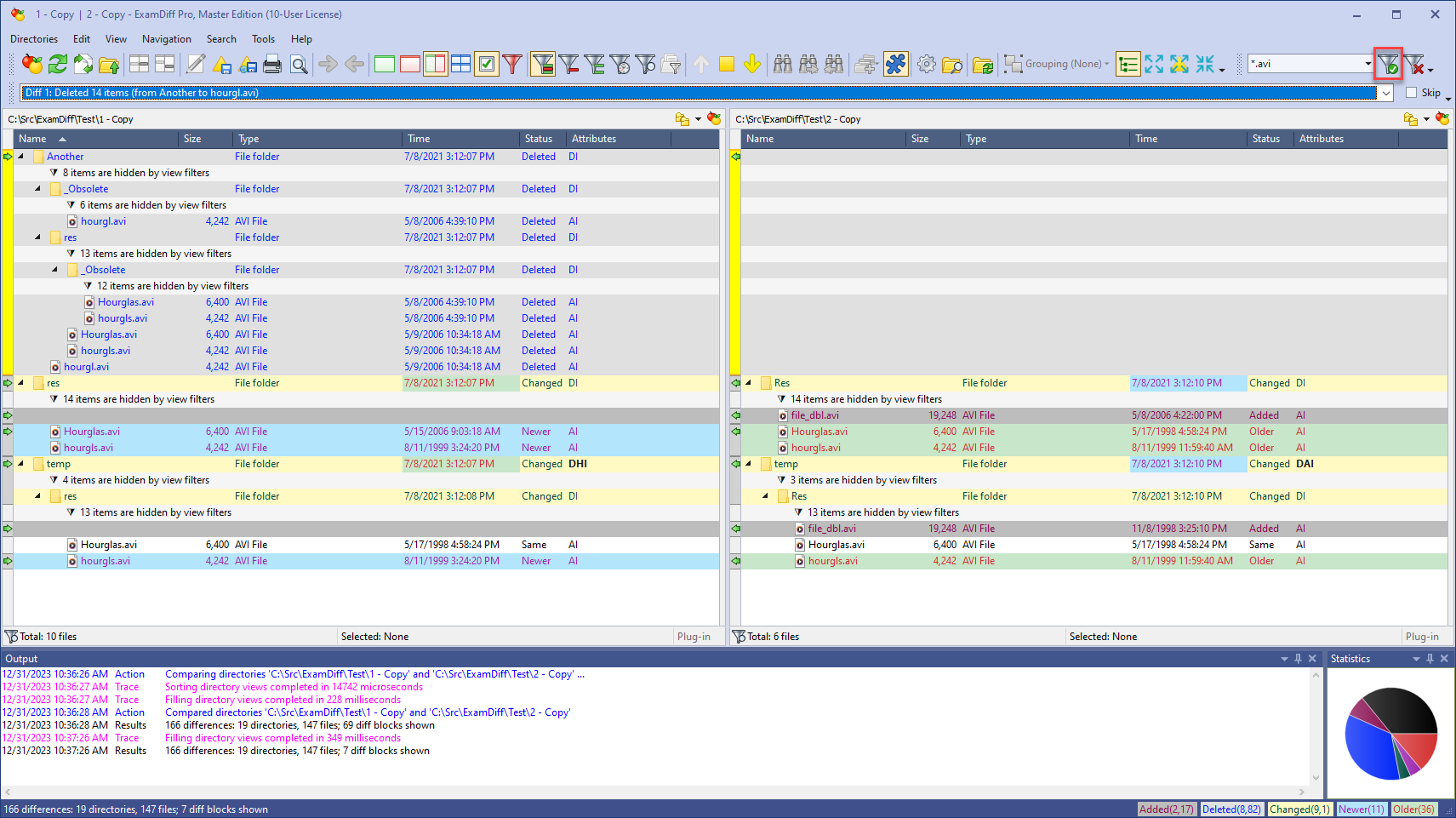1456x818 pixels.
Task: Click the Open folder with arrow icon
Action: pos(109,64)
